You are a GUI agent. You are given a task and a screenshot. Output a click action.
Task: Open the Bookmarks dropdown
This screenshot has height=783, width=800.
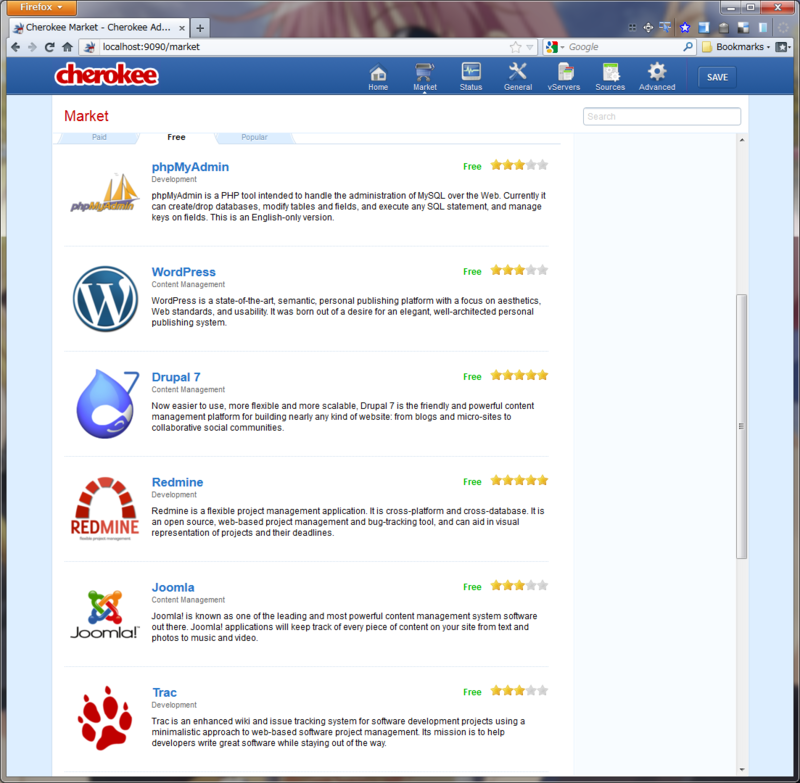[736, 47]
